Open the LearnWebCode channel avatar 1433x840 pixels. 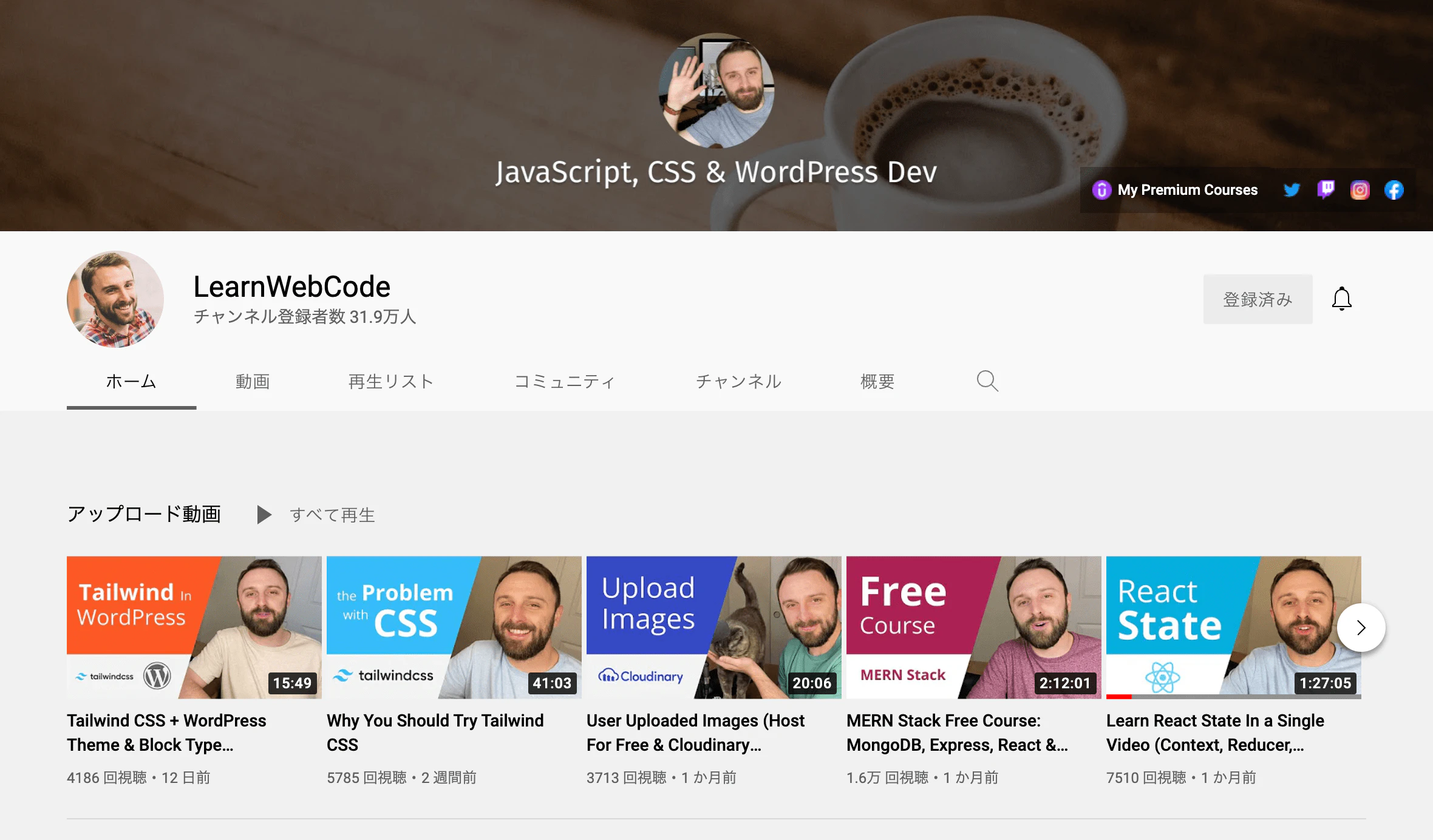(x=115, y=299)
